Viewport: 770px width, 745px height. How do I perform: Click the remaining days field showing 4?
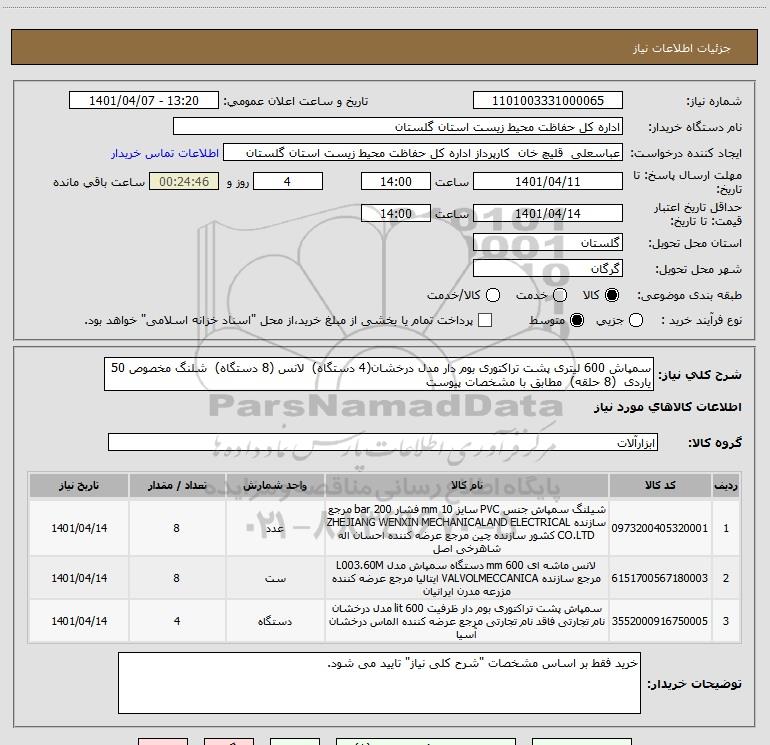point(288,182)
